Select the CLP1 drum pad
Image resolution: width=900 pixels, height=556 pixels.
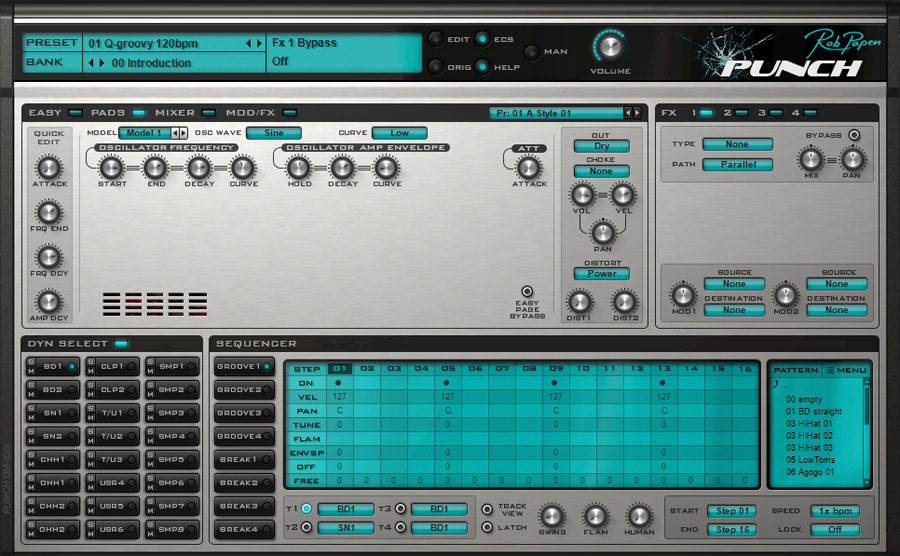pyautogui.click(x=112, y=366)
